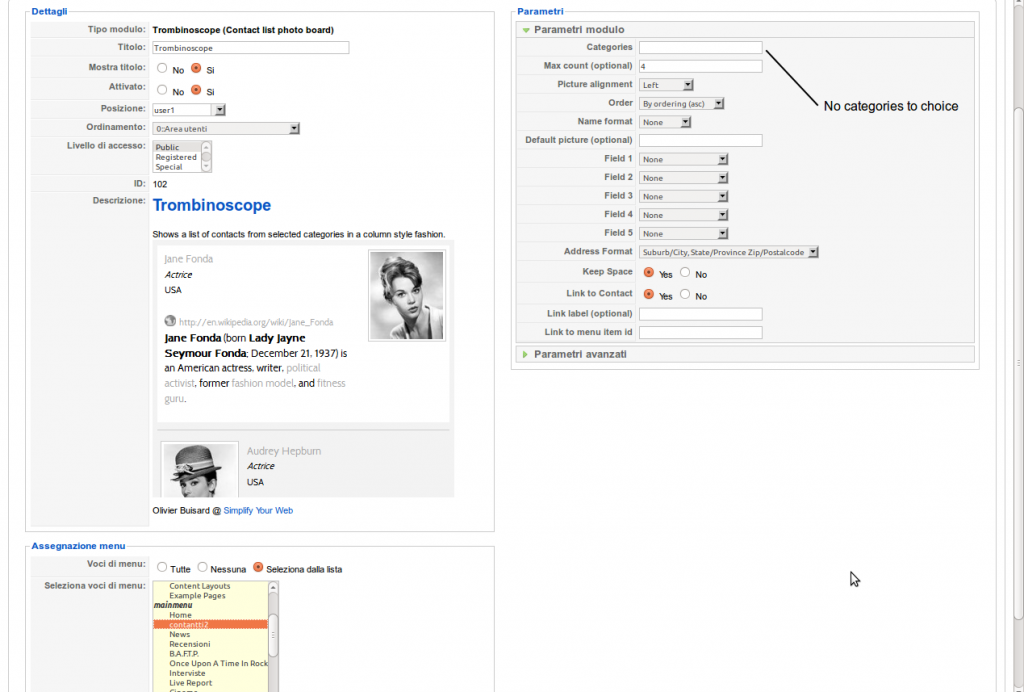
Task: Select Keep Space No option
Action: [685, 273]
